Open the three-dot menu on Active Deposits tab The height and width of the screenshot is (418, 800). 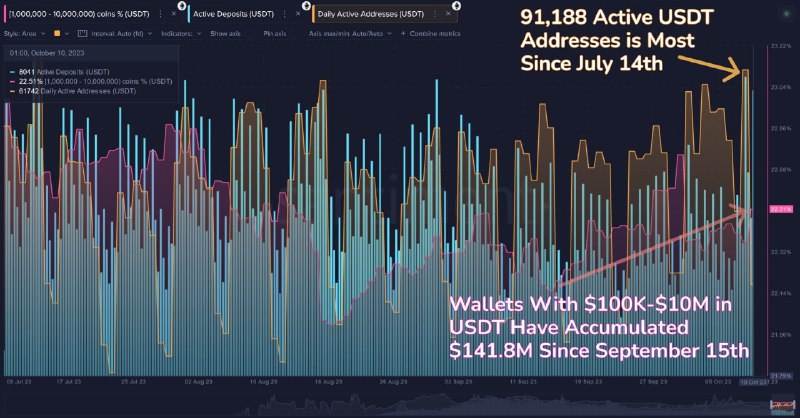[x=285, y=14]
